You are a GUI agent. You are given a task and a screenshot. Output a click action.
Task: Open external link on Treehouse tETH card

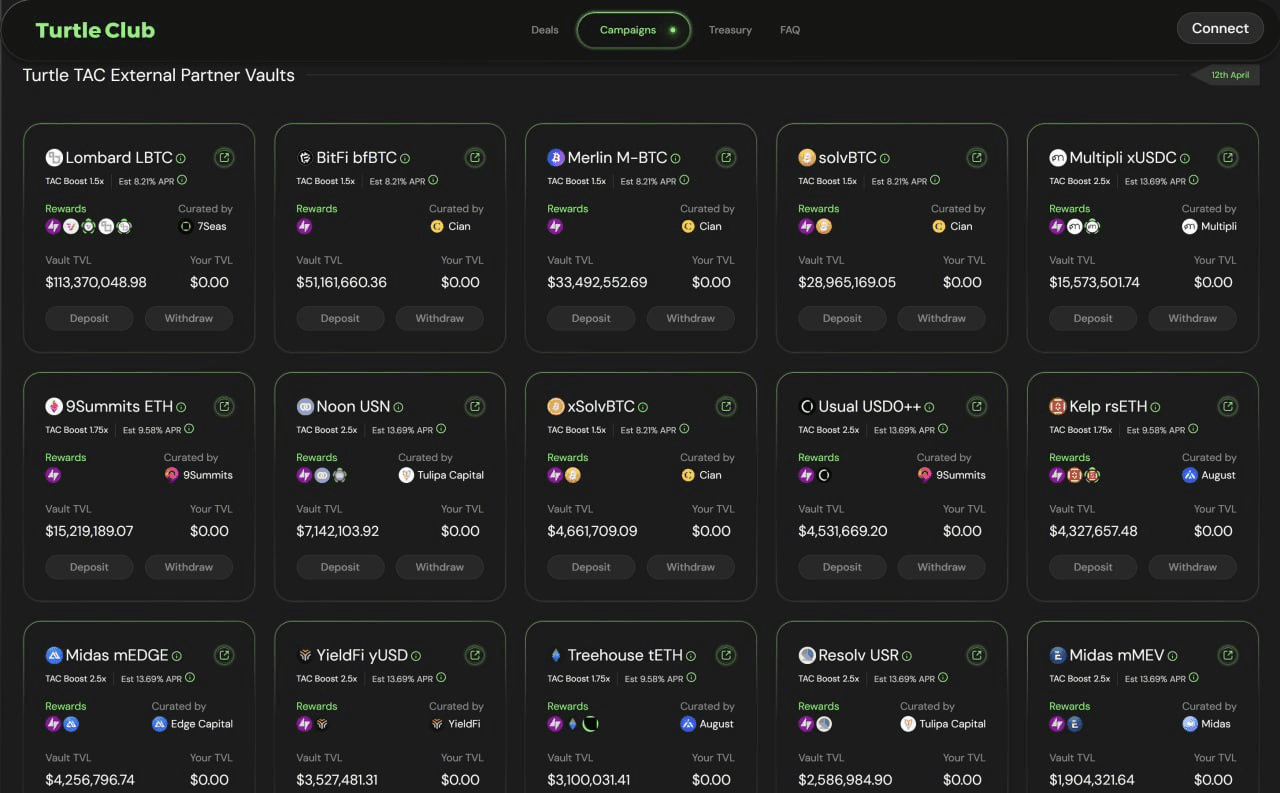[727, 656]
